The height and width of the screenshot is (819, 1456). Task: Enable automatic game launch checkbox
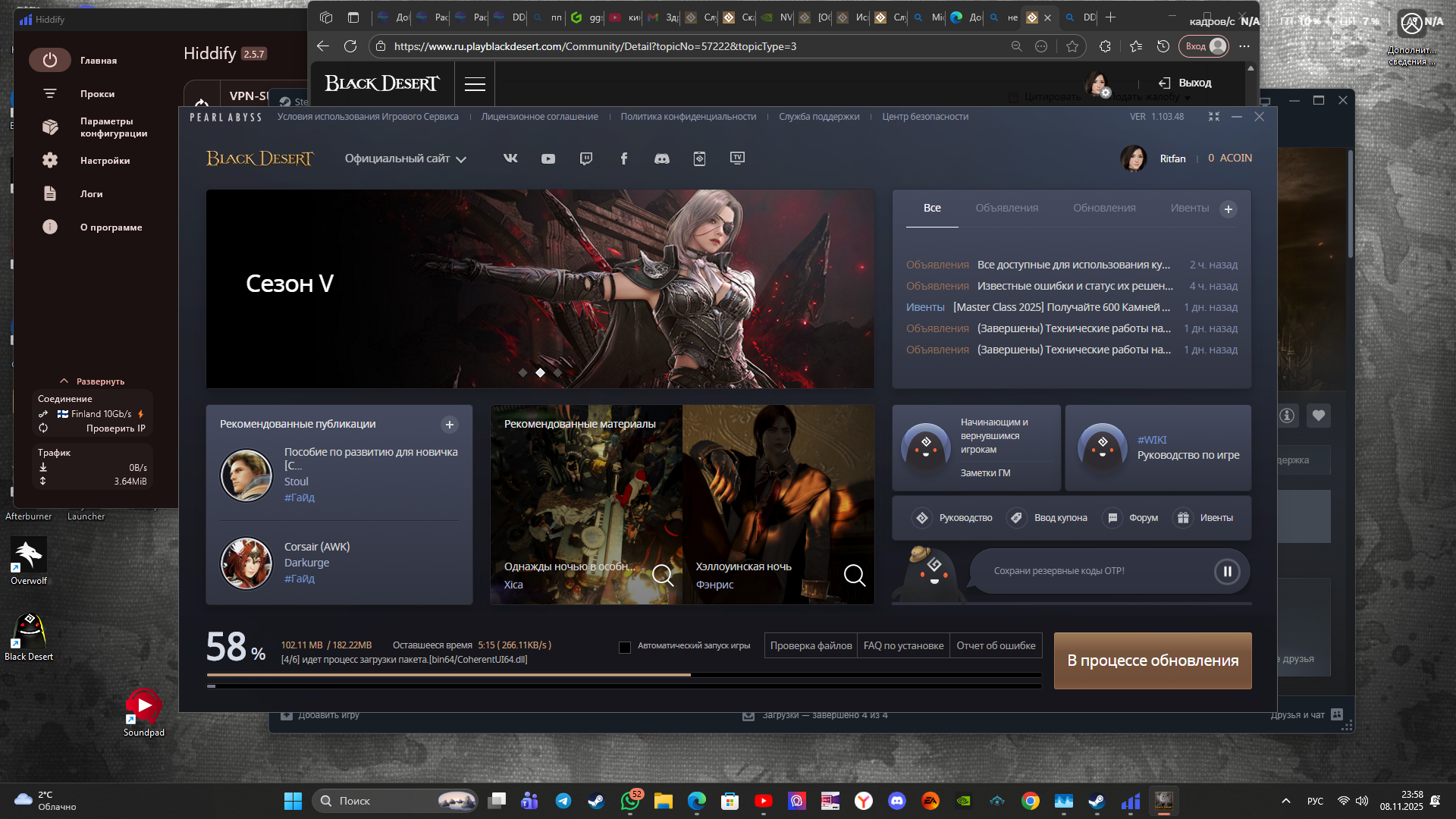(x=625, y=647)
